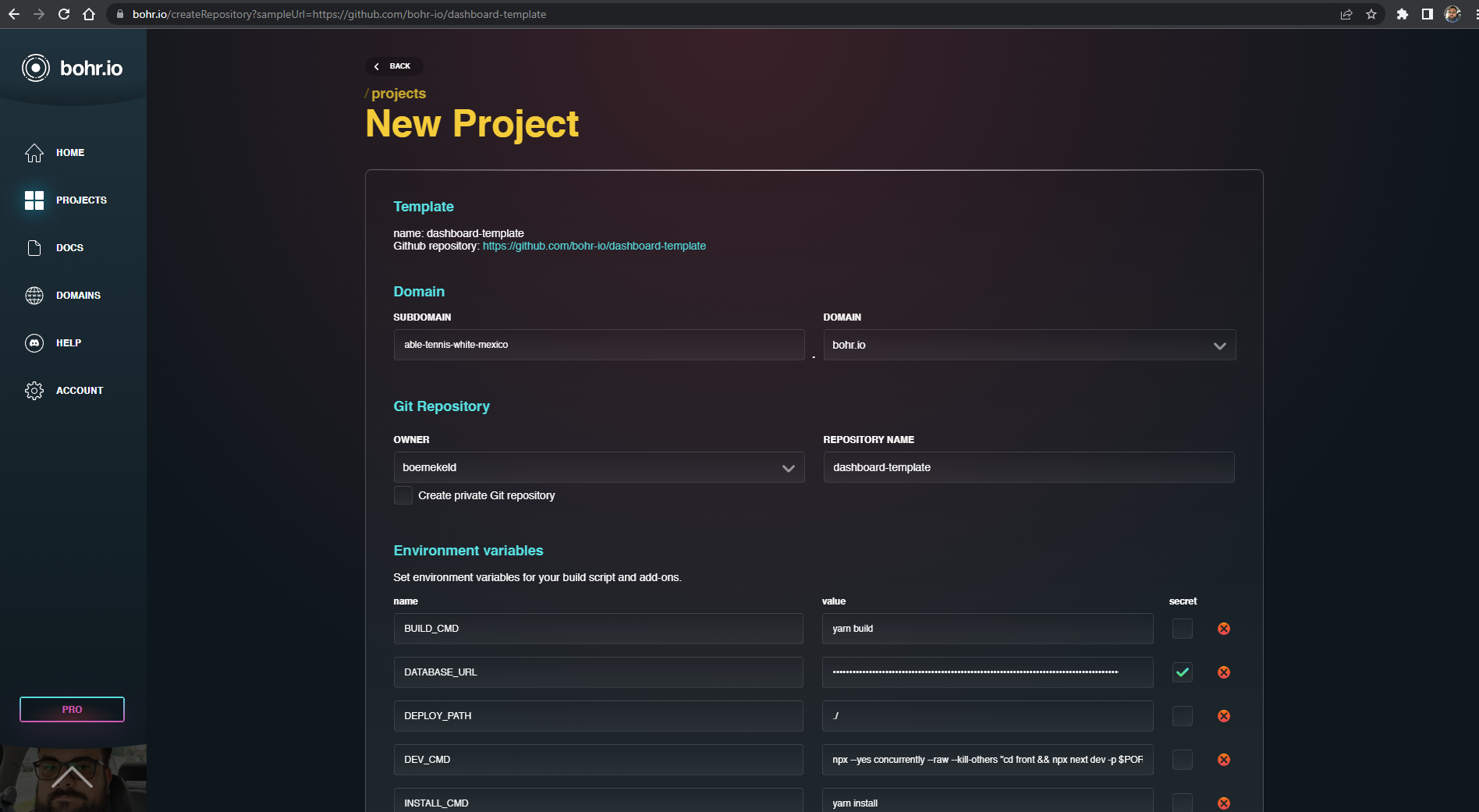Edit DEV_CMD name field

click(598, 760)
